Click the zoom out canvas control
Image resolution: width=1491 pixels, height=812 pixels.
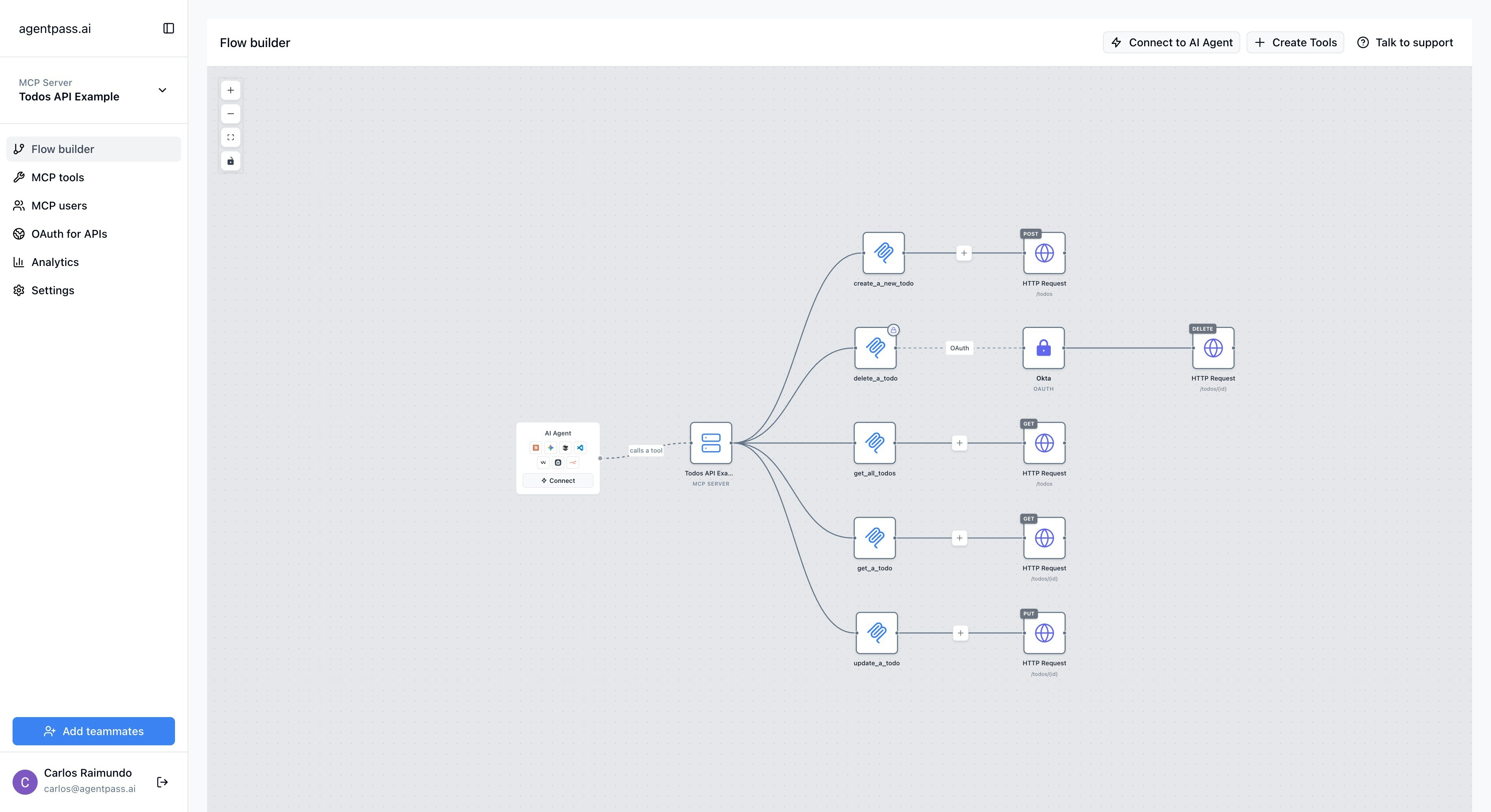(230, 114)
